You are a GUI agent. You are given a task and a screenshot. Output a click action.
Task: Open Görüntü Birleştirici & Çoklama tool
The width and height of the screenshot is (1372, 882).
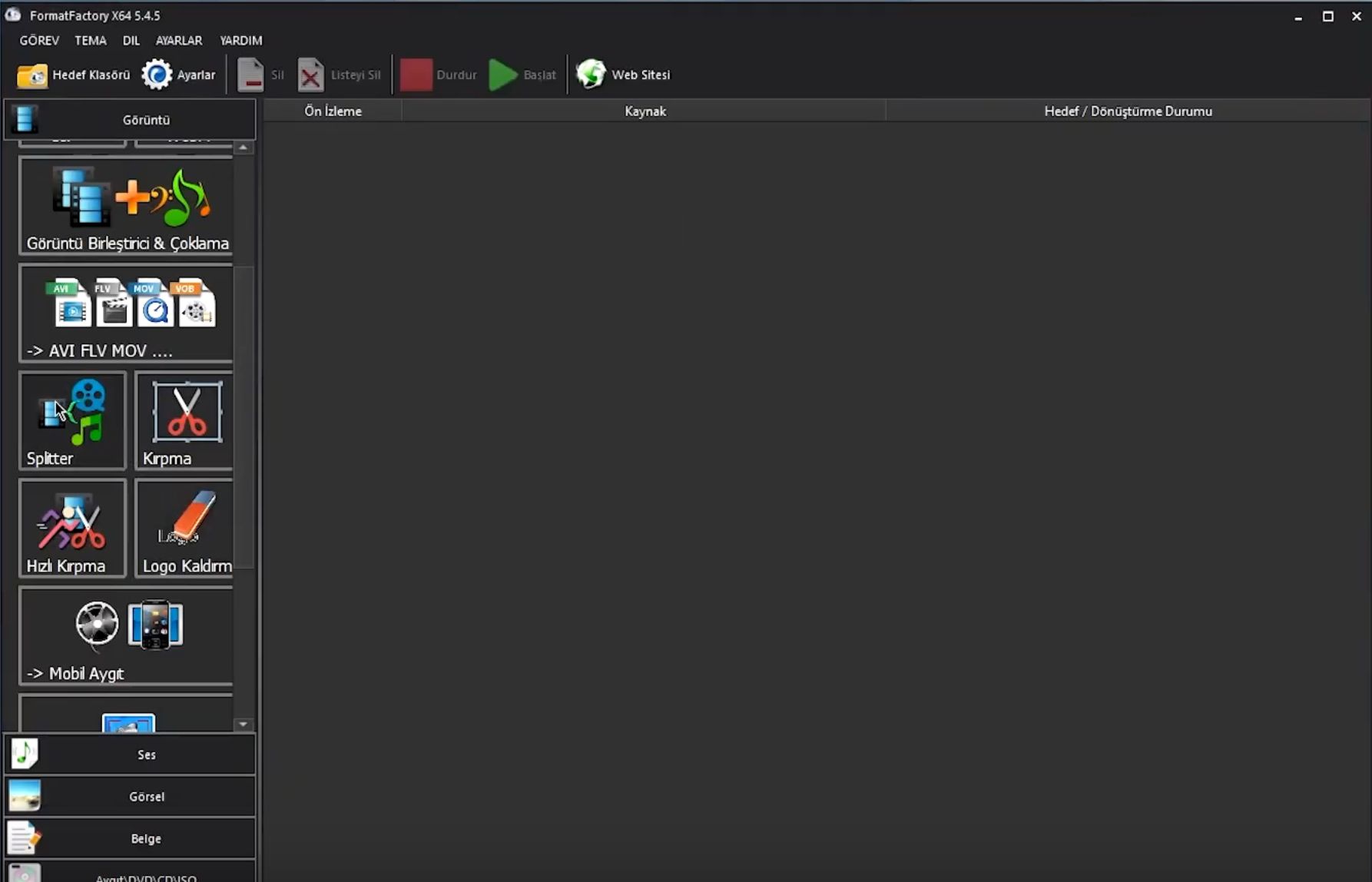[x=127, y=206]
